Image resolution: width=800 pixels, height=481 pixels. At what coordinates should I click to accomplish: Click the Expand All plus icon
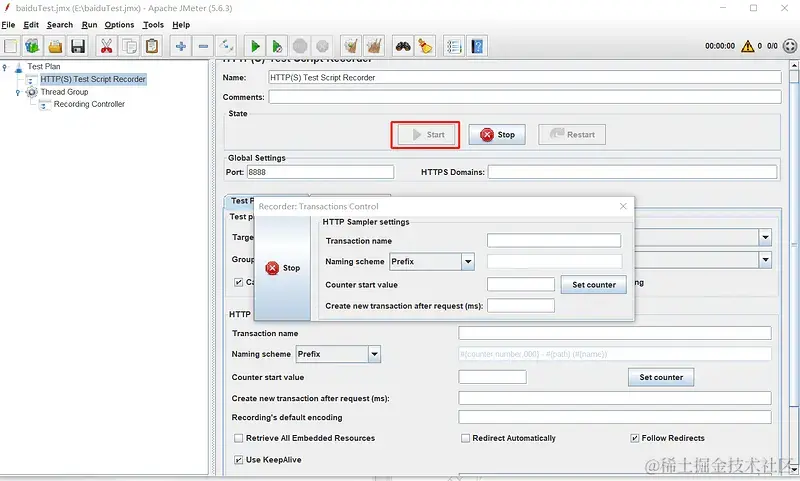[x=181, y=46]
